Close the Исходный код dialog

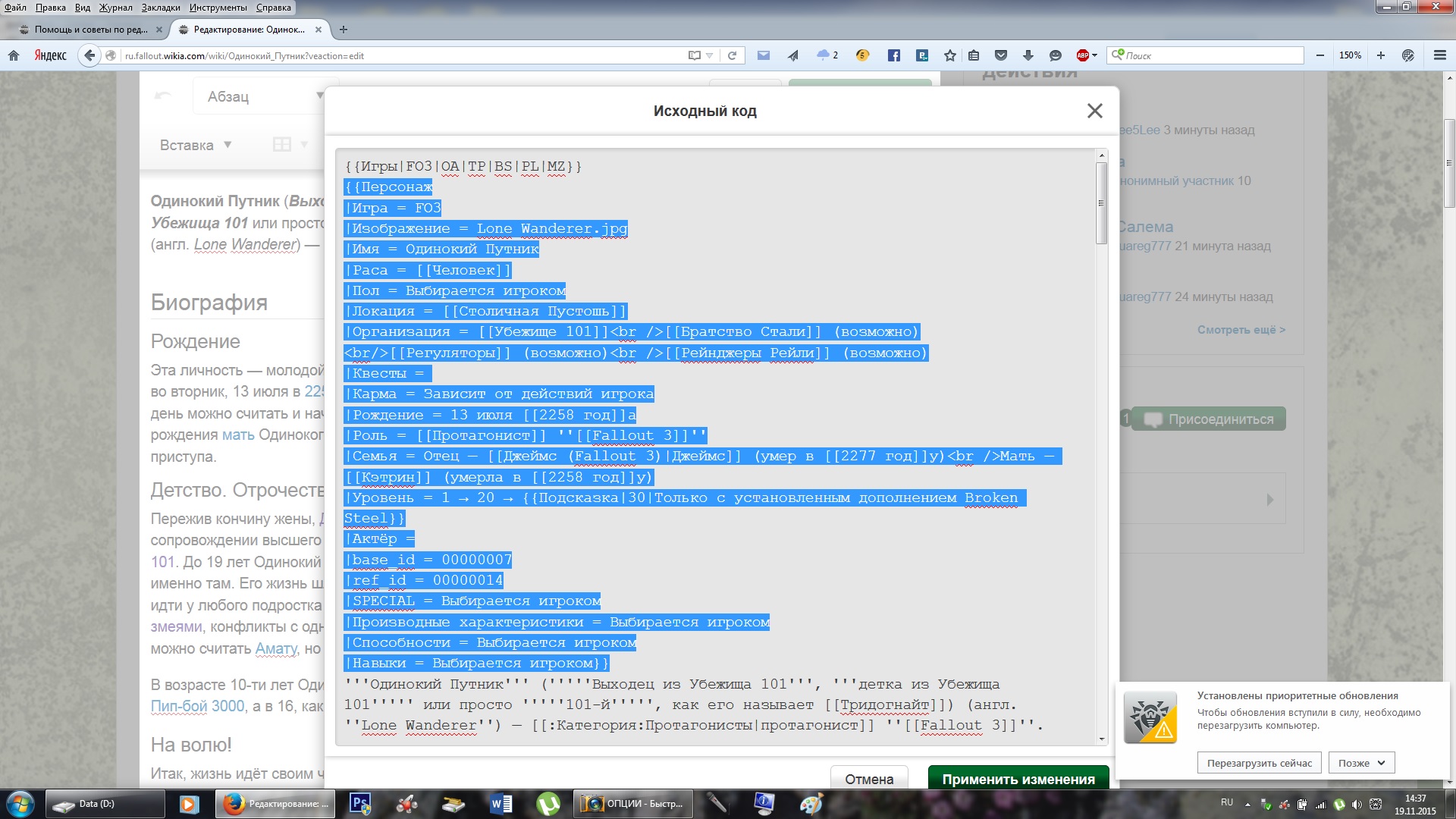pyautogui.click(x=1094, y=111)
